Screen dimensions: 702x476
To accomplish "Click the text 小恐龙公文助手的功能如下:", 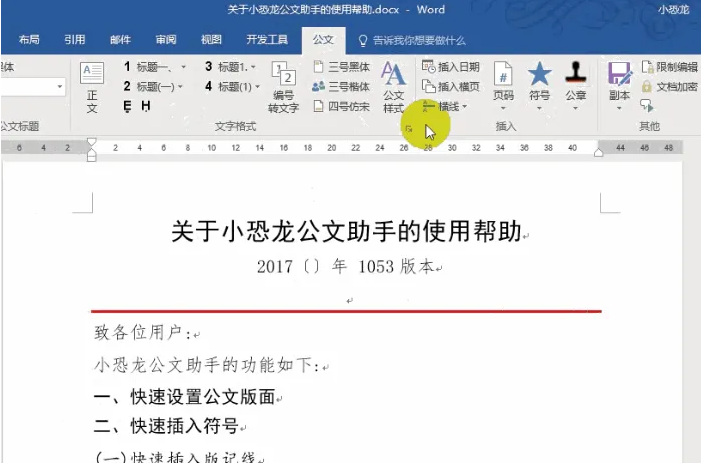I will point(207,365).
